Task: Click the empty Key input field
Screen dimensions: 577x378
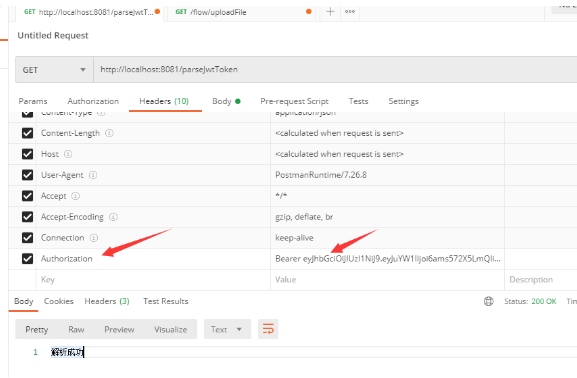Action: pos(153,280)
